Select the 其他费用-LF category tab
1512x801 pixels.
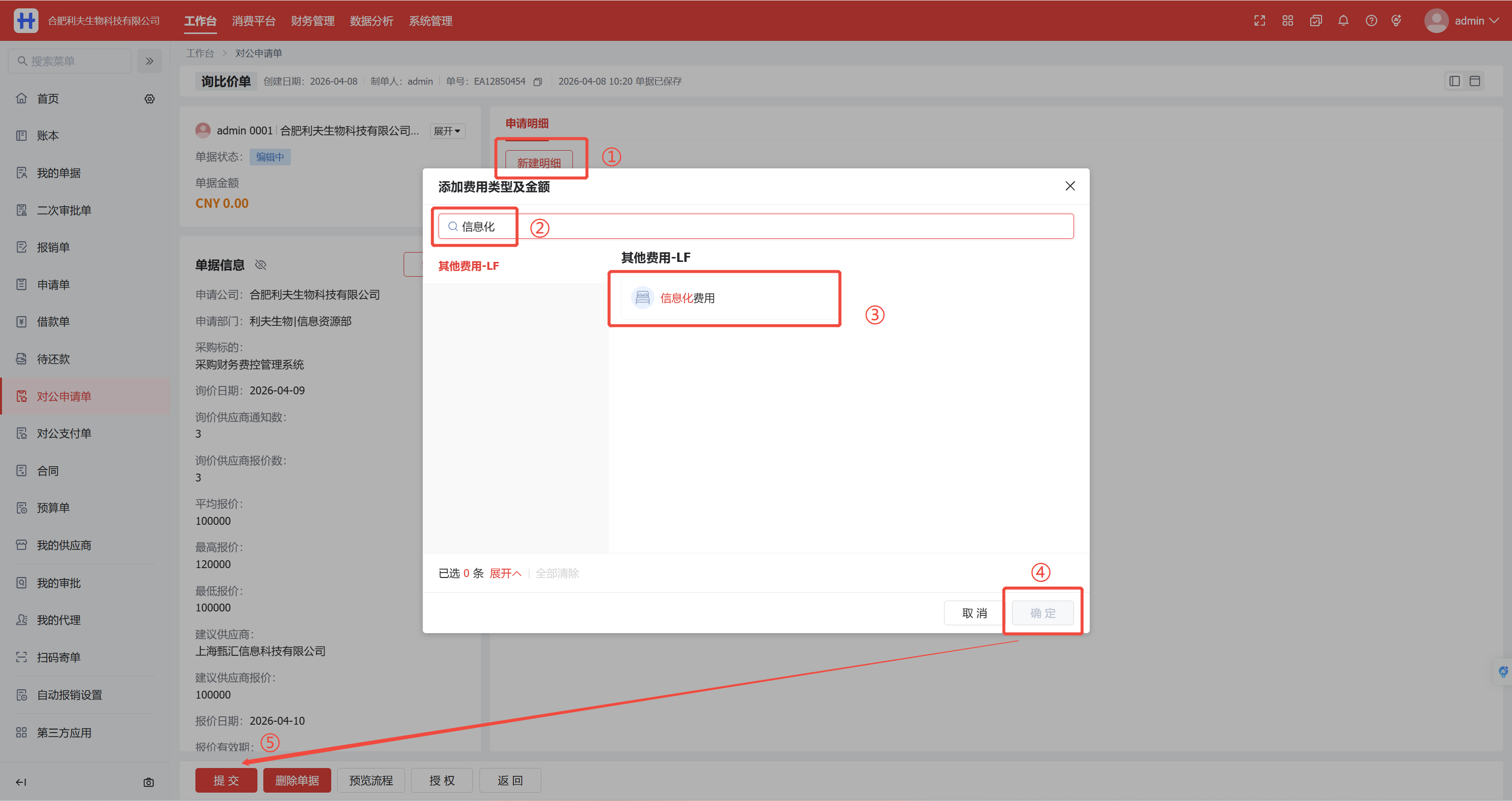pos(469,266)
